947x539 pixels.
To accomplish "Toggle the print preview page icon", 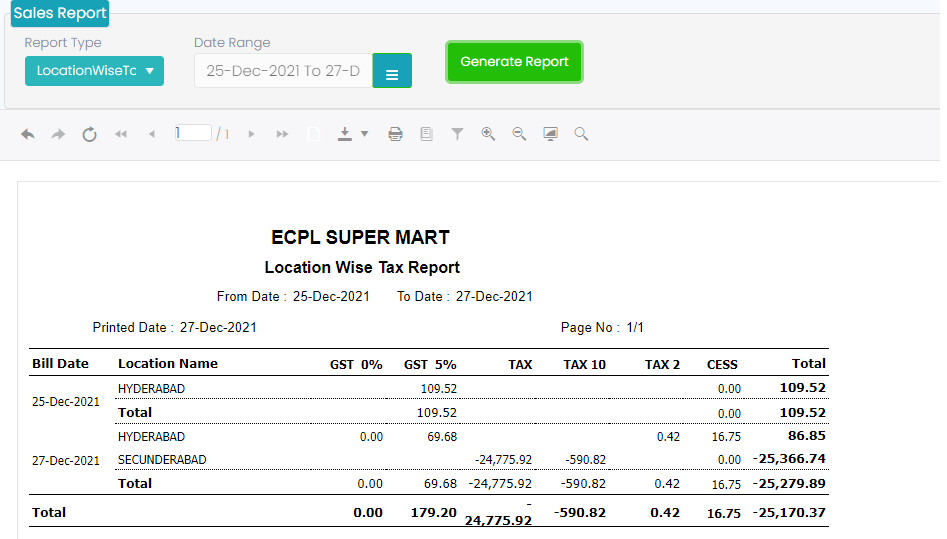I will pos(426,134).
